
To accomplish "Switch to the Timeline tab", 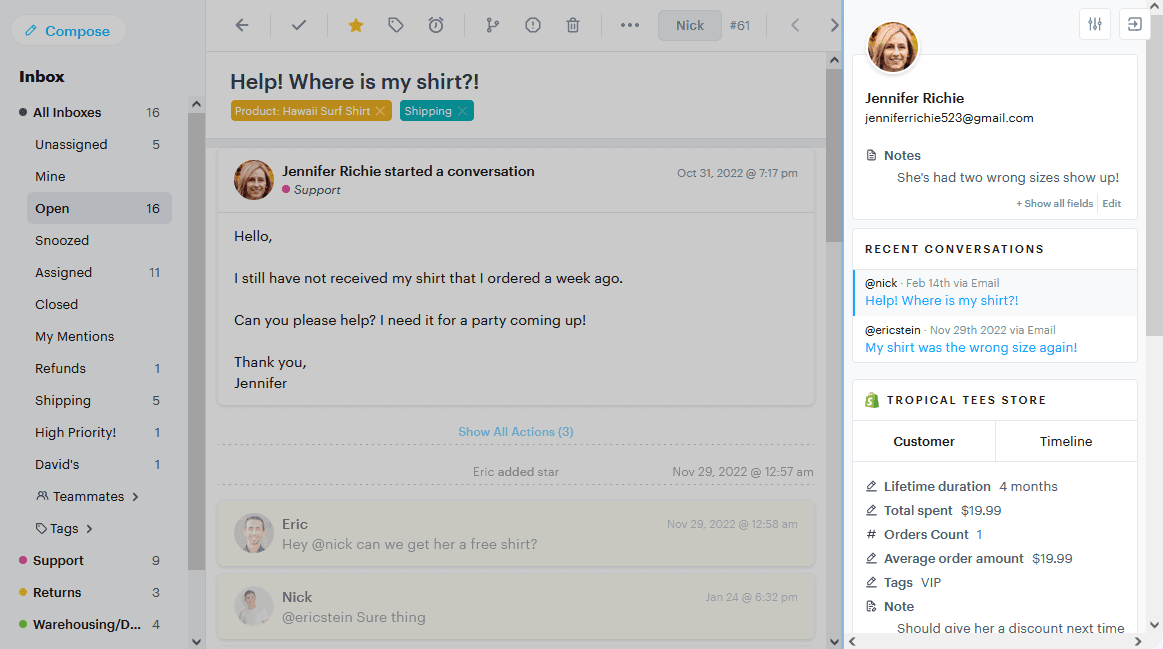I will click(1065, 441).
